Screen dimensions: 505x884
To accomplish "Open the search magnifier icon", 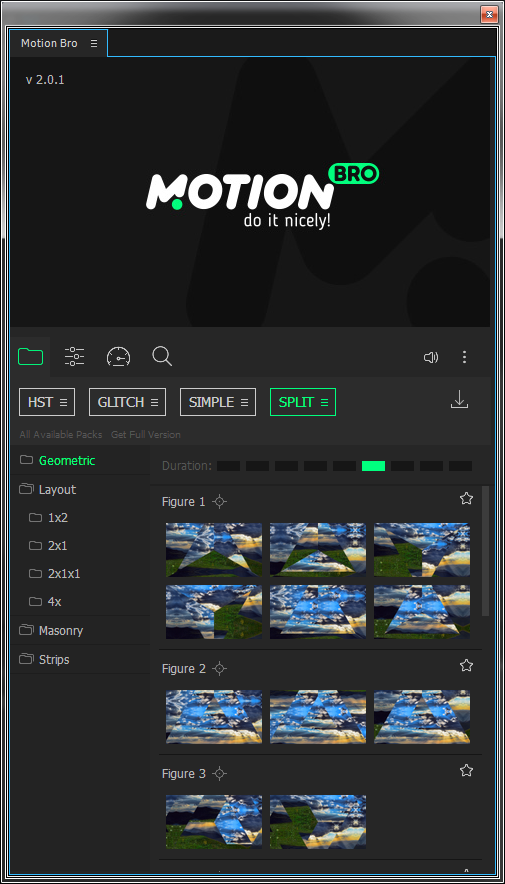I will point(162,356).
